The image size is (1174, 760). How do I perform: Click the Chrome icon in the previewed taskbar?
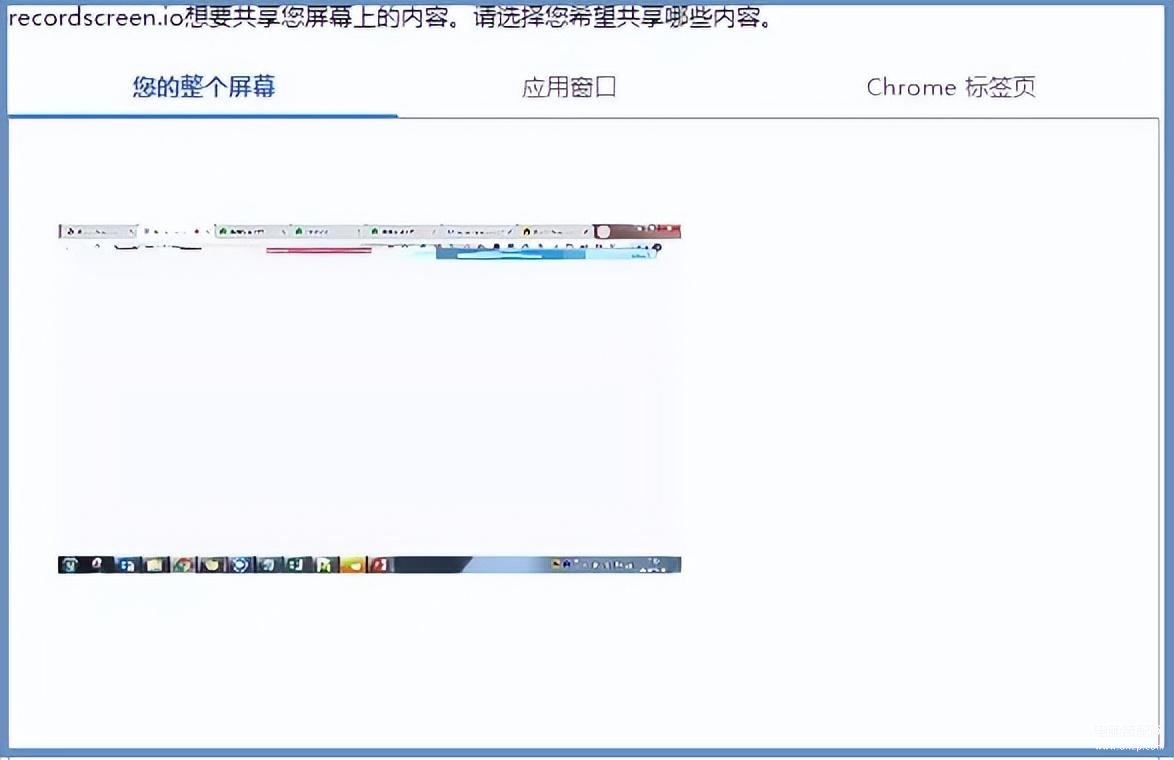click(182, 565)
